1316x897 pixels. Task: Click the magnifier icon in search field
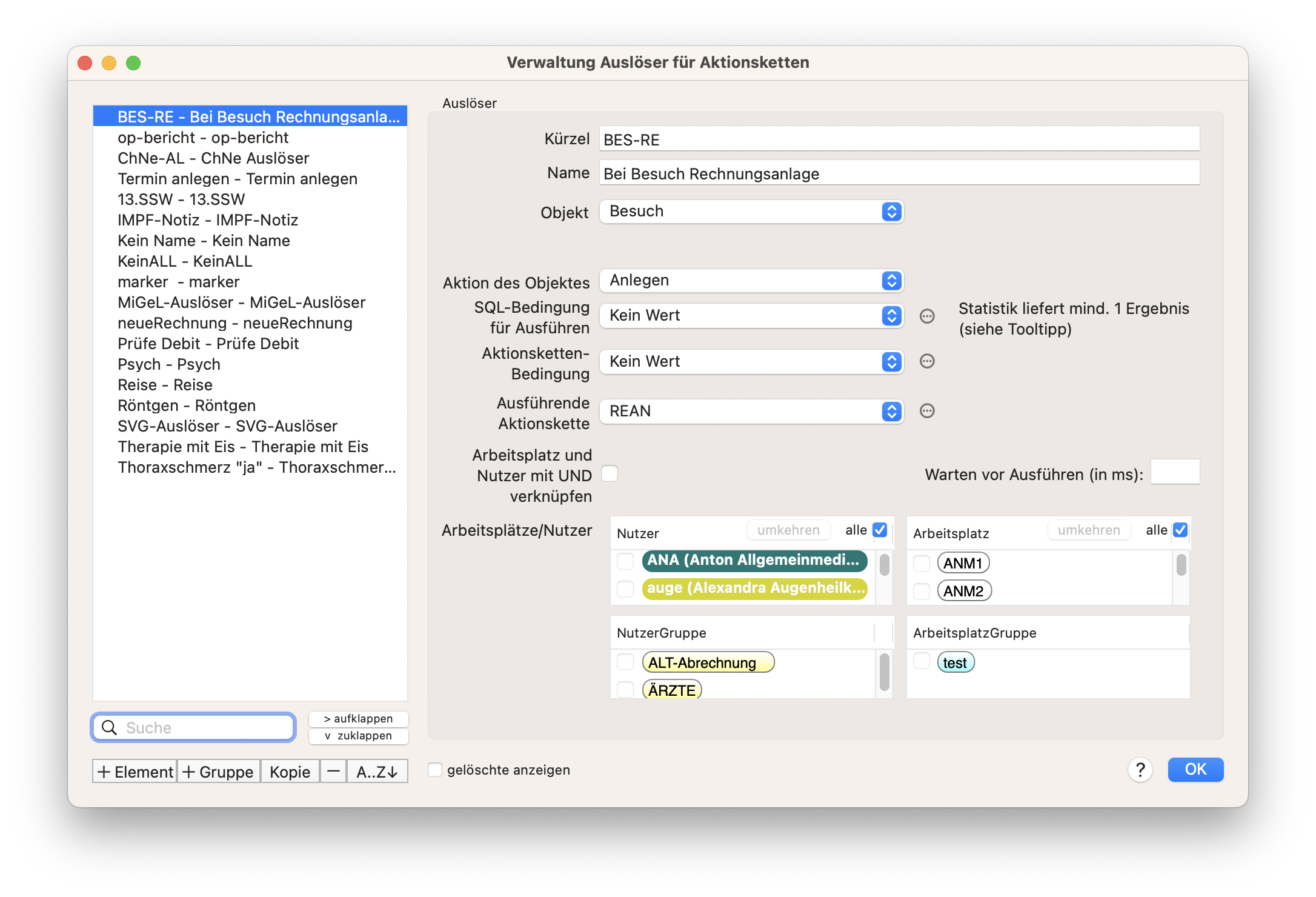coord(109,727)
